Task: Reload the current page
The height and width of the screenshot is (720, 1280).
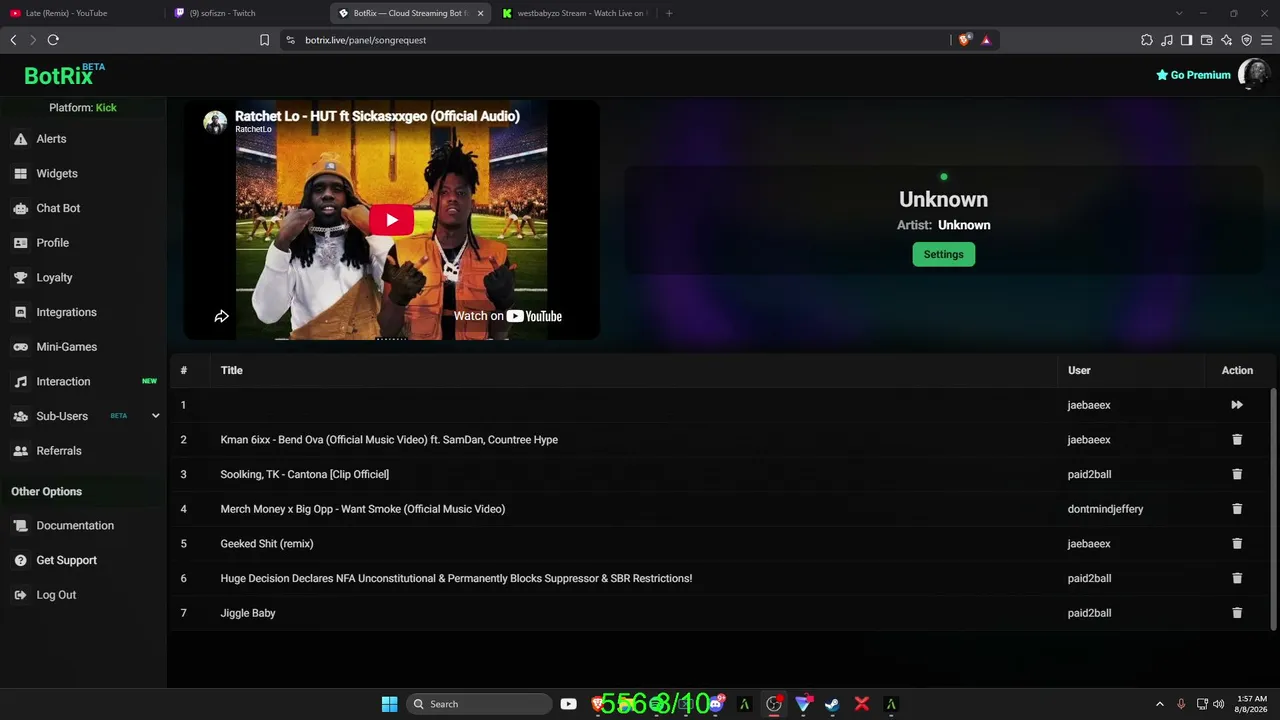Action: [53, 40]
